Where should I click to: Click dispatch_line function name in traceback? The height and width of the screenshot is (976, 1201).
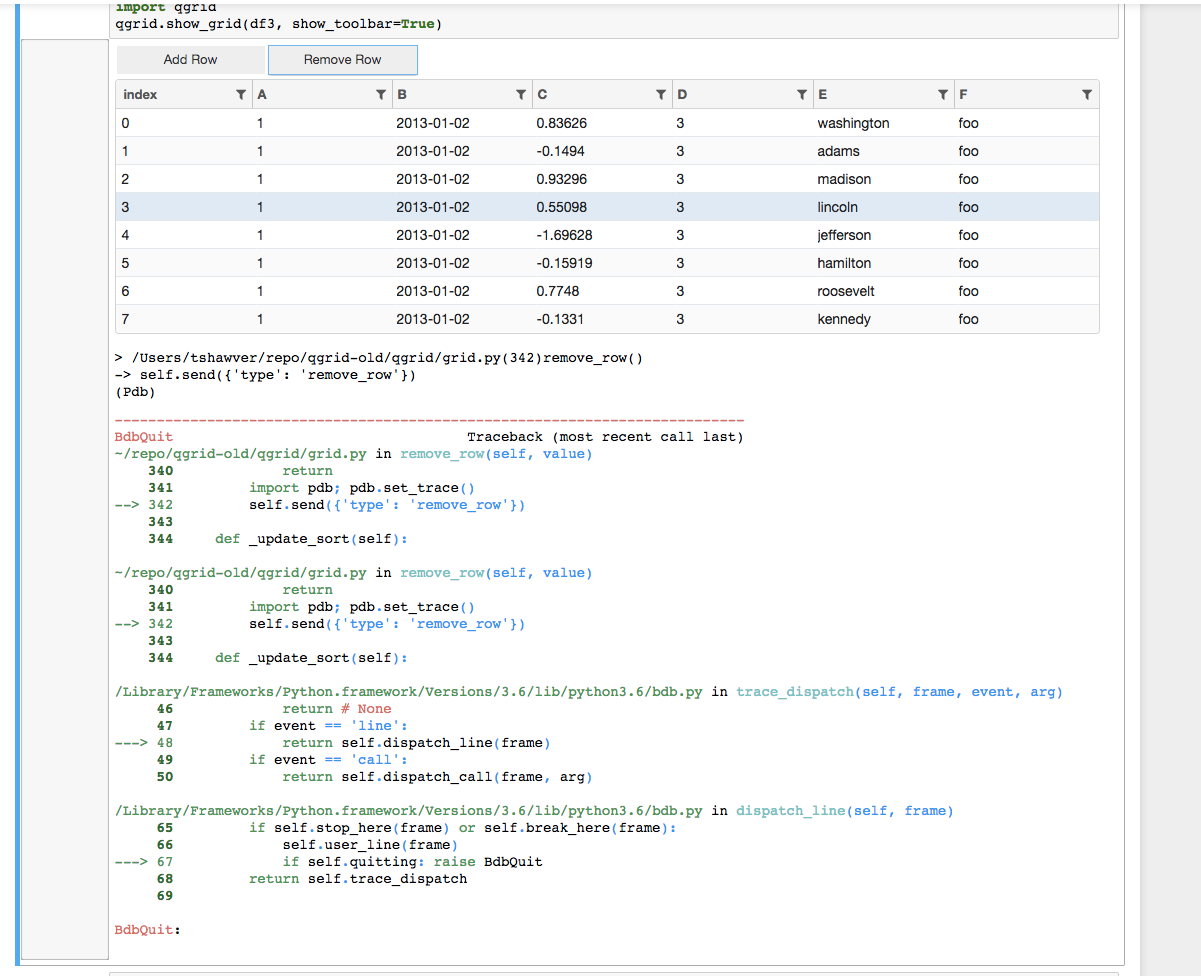[791, 811]
